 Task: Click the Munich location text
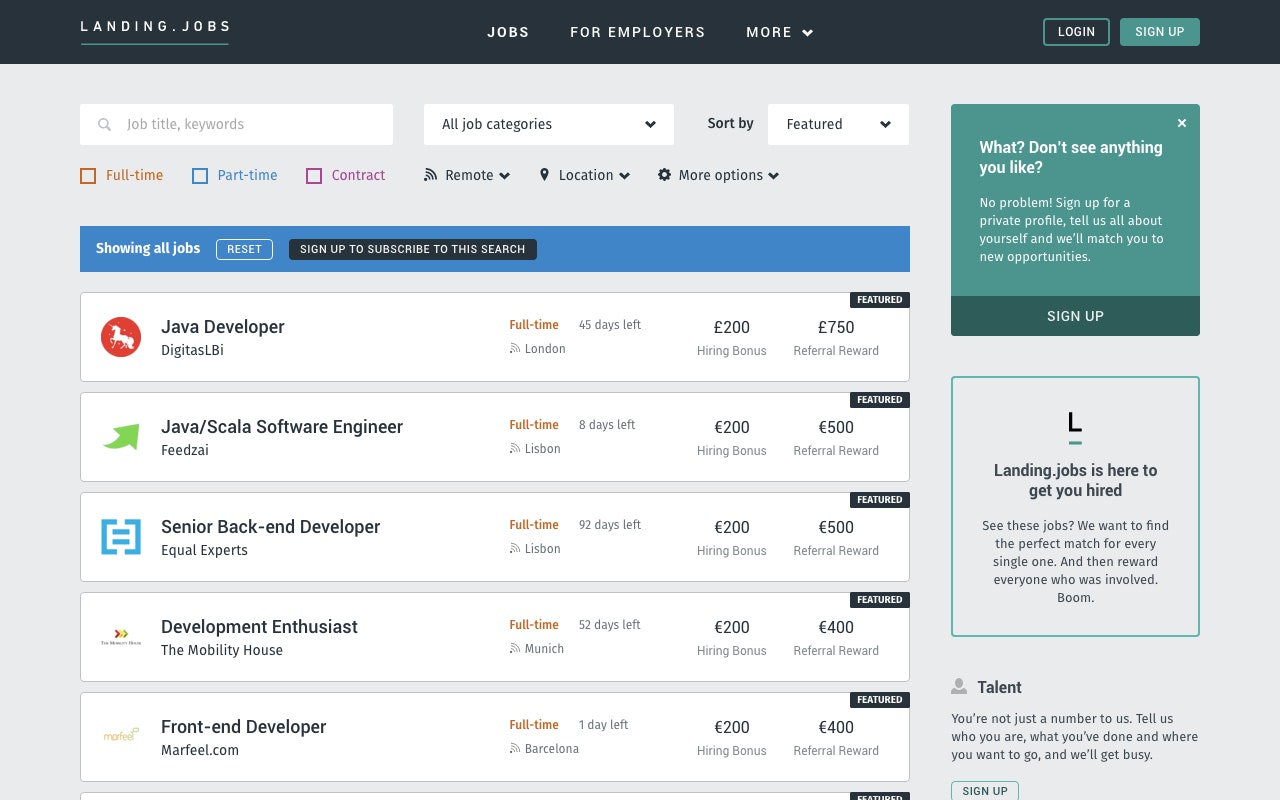click(x=544, y=649)
